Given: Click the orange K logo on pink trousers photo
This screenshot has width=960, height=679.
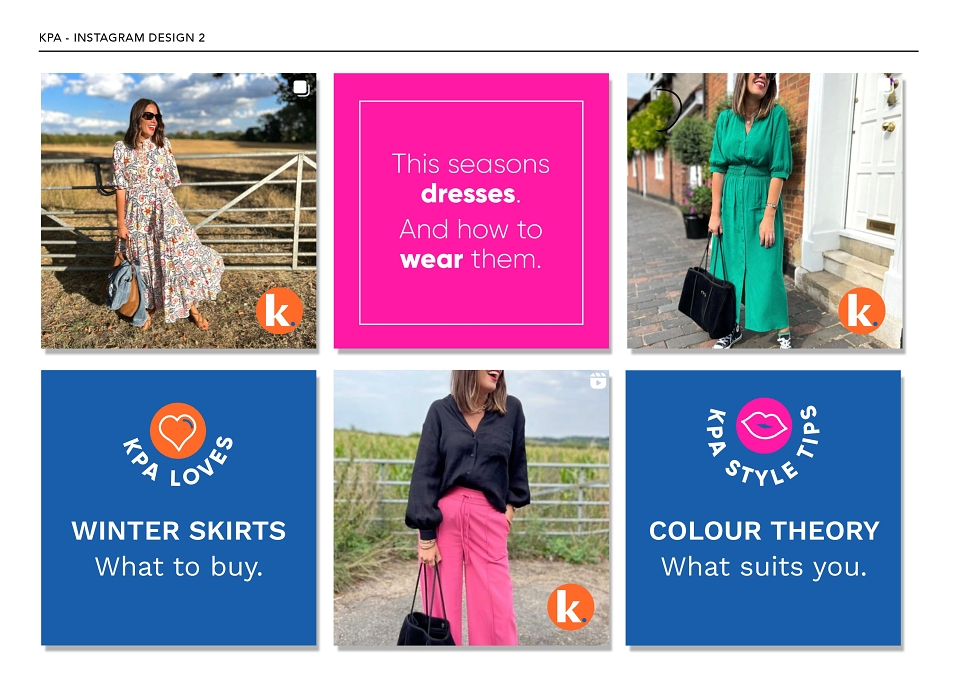Looking at the screenshot, I should (x=571, y=607).
